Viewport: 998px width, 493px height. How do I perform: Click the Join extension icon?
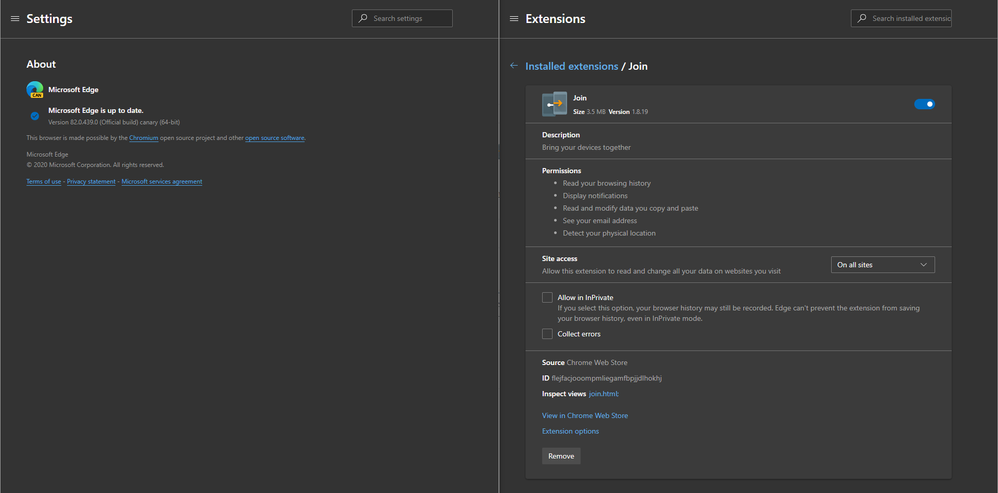[x=554, y=104]
